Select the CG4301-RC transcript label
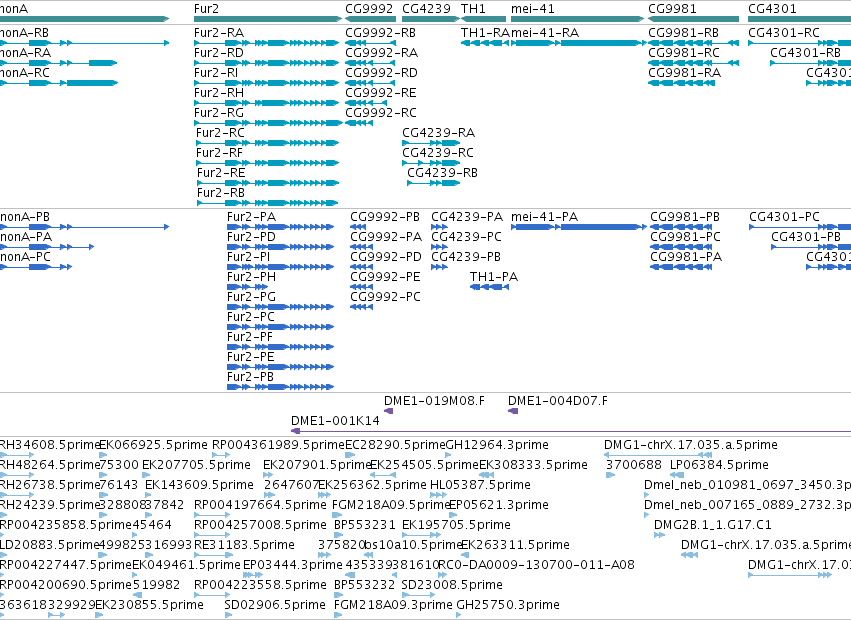This screenshot has height=620, width=851. tap(784, 33)
